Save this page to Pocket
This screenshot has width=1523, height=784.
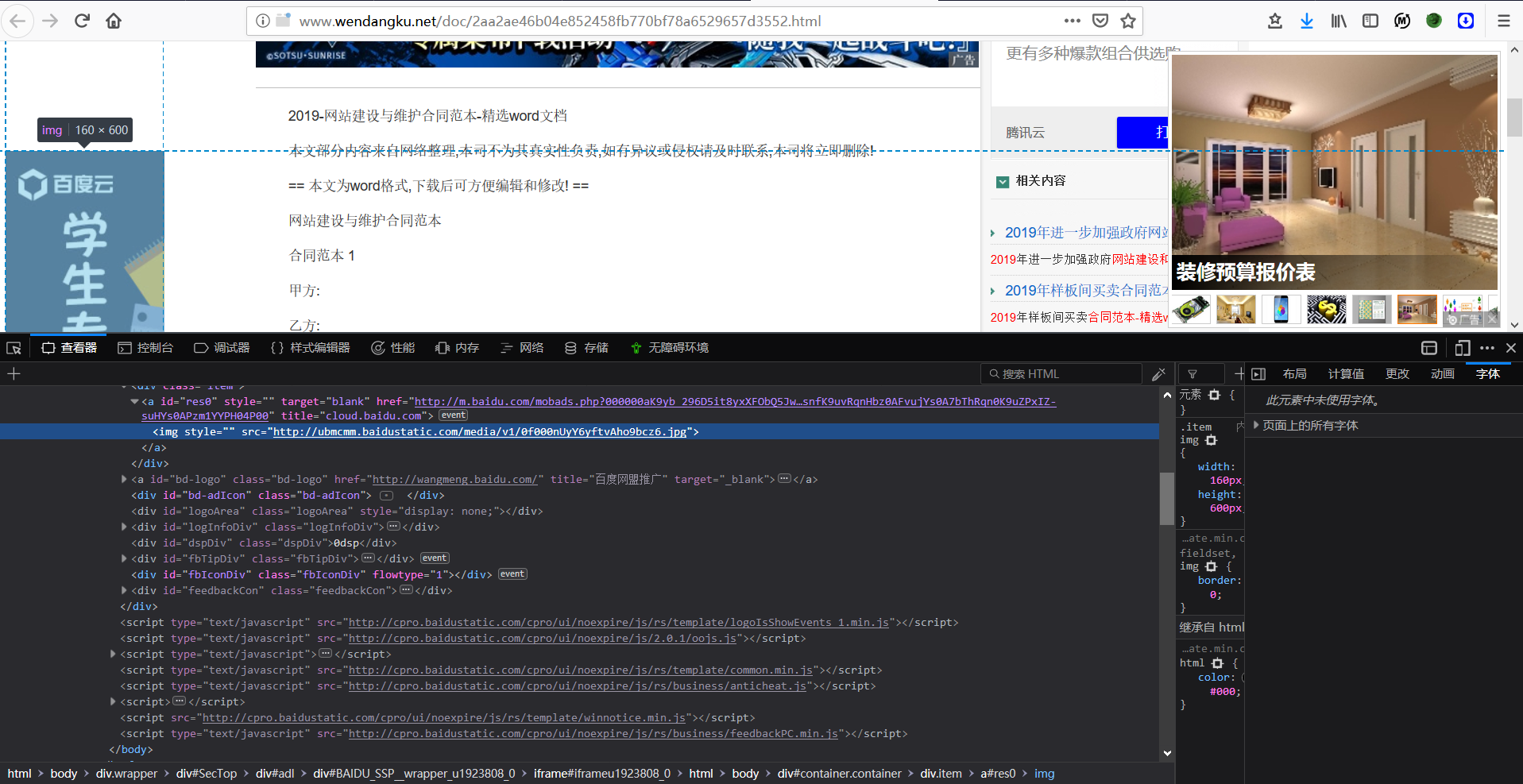pos(1100,21)
